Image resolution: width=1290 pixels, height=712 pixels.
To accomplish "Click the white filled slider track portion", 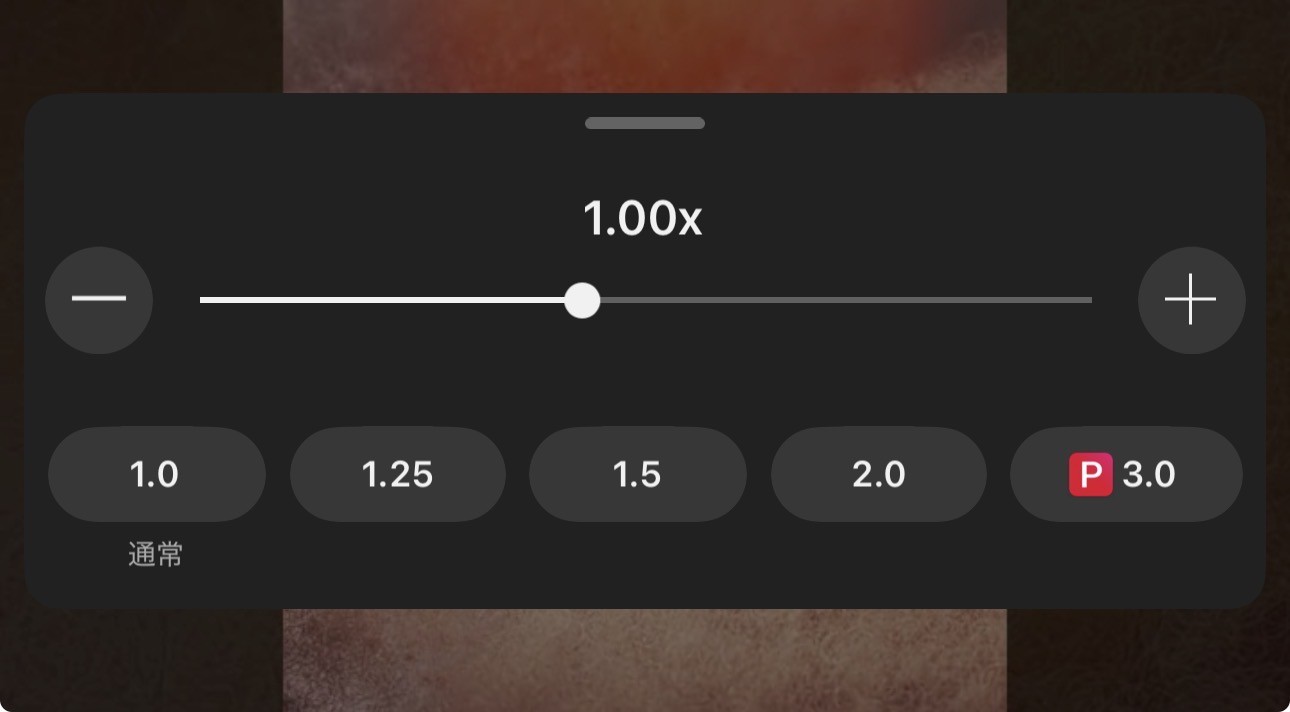I will point(382,300).
